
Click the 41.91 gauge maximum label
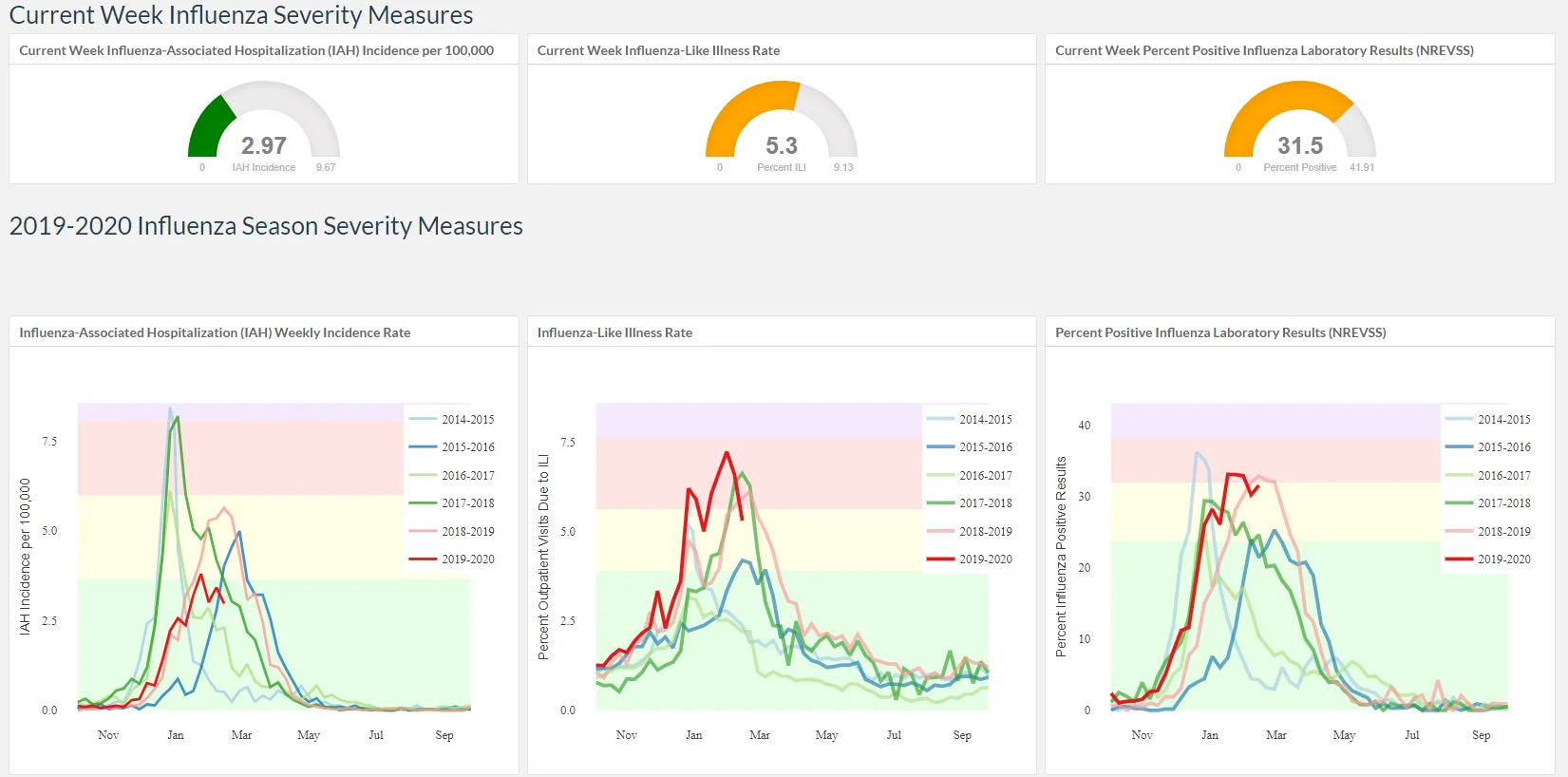[x=1362, y=167]
